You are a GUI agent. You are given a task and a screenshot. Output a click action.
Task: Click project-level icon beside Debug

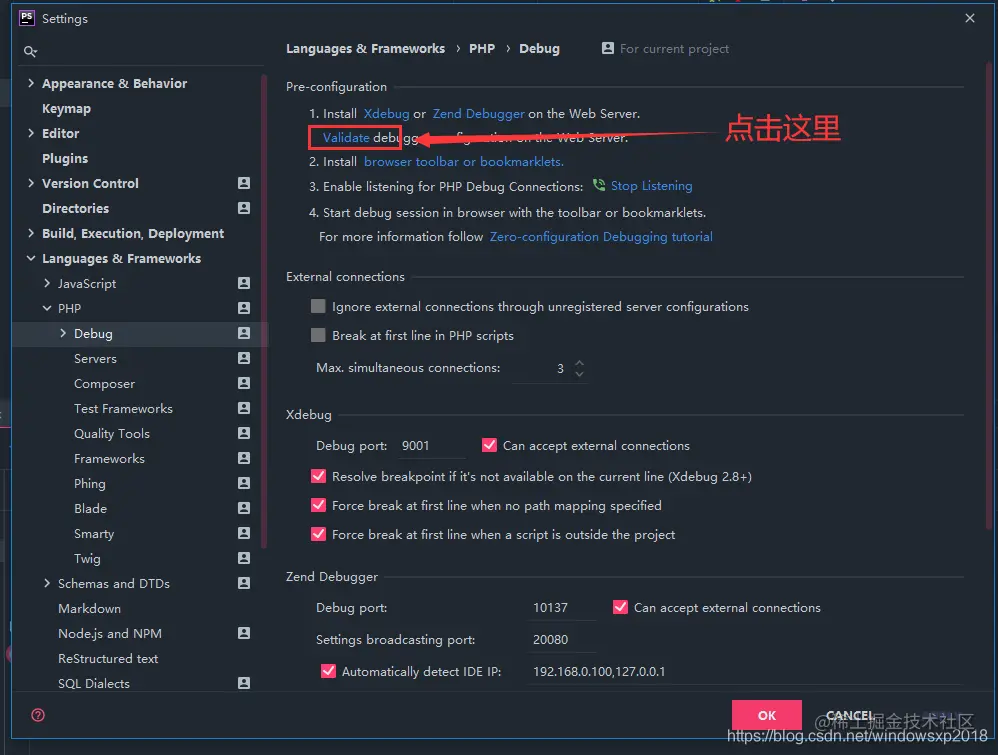pos(244,333)
